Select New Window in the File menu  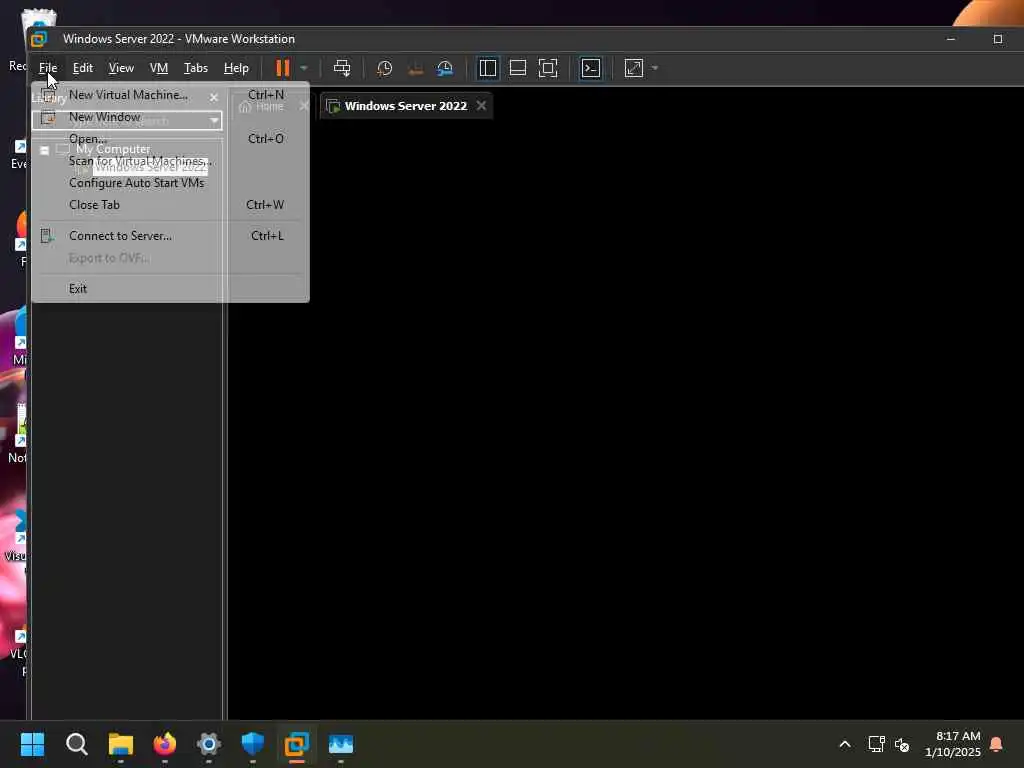click(170, 117)
